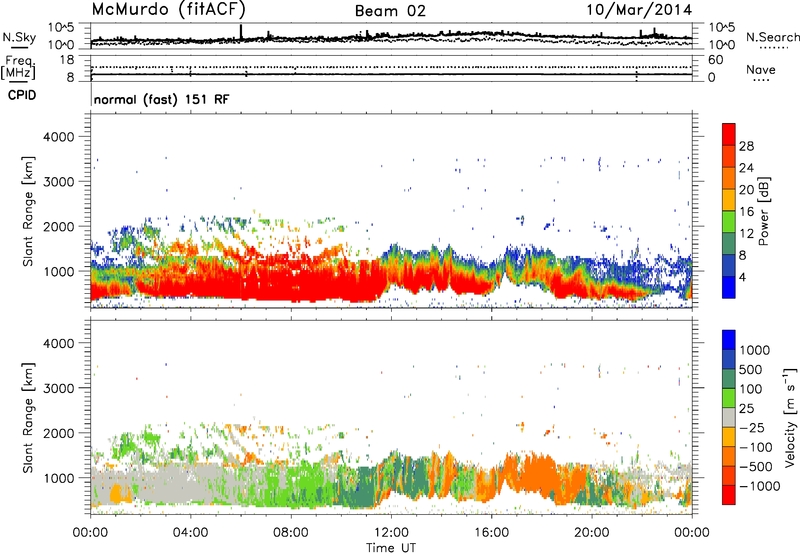The width and height of the screenshot is (800, 554).
Task: Click the 'Beam 02' heading
Action: (x=390, y=11)
